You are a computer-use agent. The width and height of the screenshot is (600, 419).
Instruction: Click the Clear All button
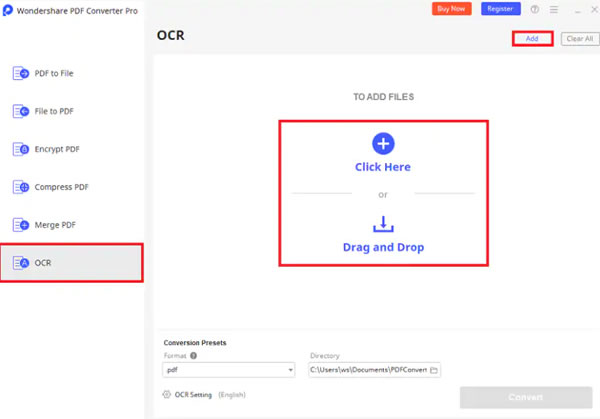pos(580,39)
